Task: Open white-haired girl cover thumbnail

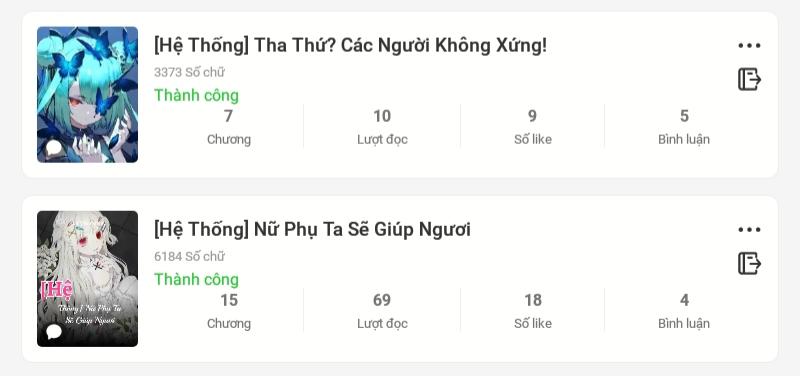Action: (x=87, y=279)
